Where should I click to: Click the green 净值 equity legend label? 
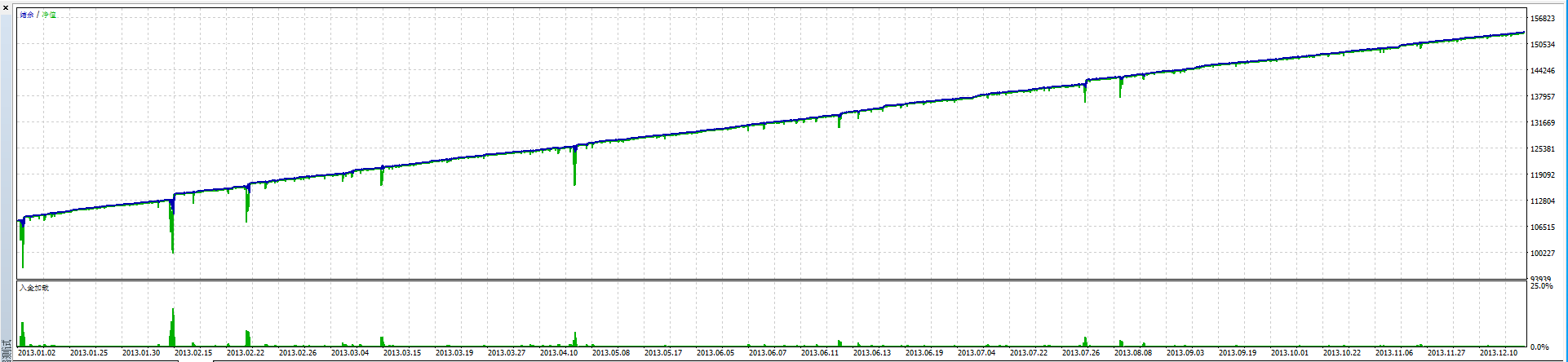tap(50, 15)
